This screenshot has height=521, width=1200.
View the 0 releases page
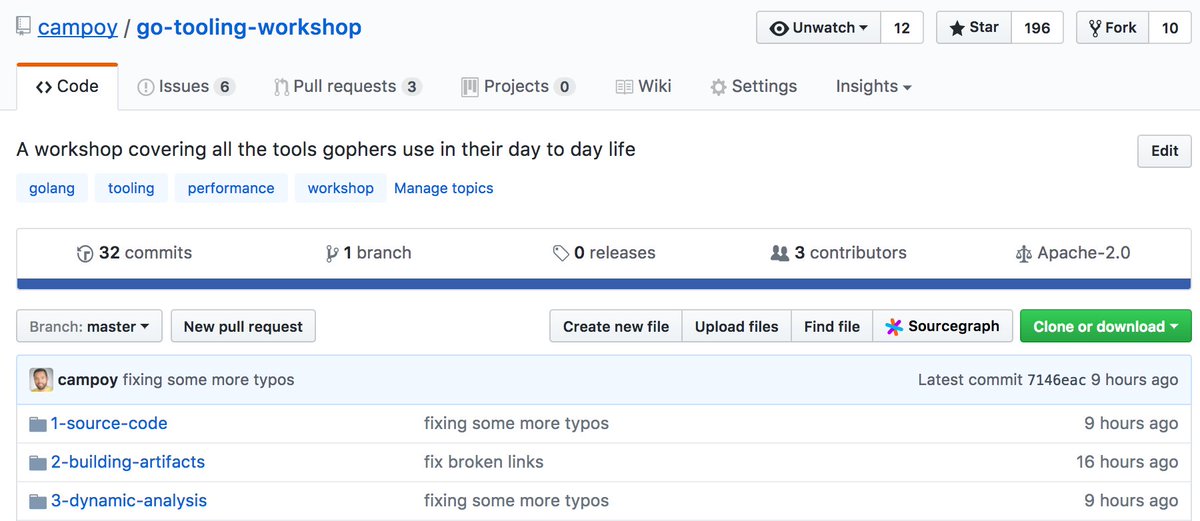tap(604, 254)
